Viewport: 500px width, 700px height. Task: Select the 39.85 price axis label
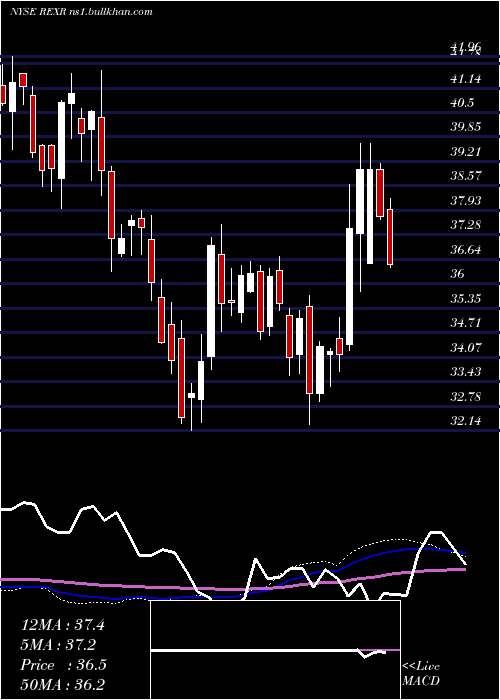pyautogui.click(x=466, y=127)
